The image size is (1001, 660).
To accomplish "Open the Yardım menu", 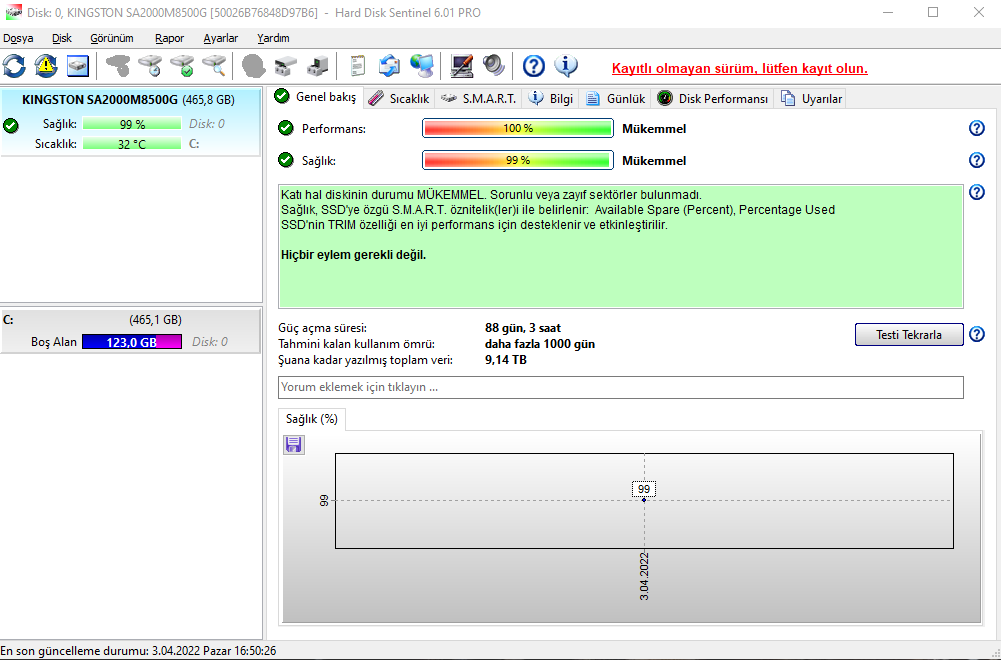I will pyautogui.click(x=273, y=38).
